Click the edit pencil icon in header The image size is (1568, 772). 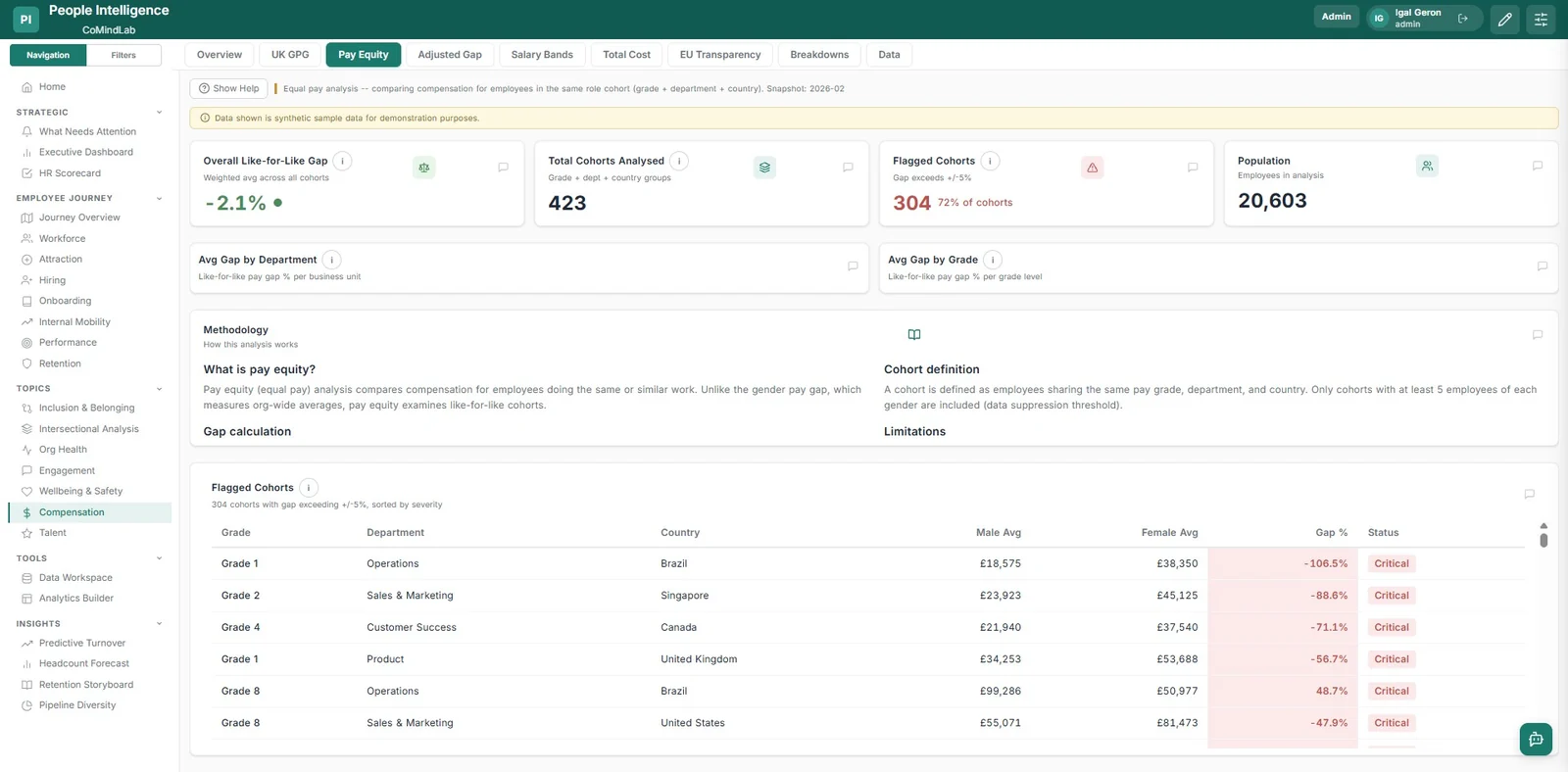pos(1505,19)
